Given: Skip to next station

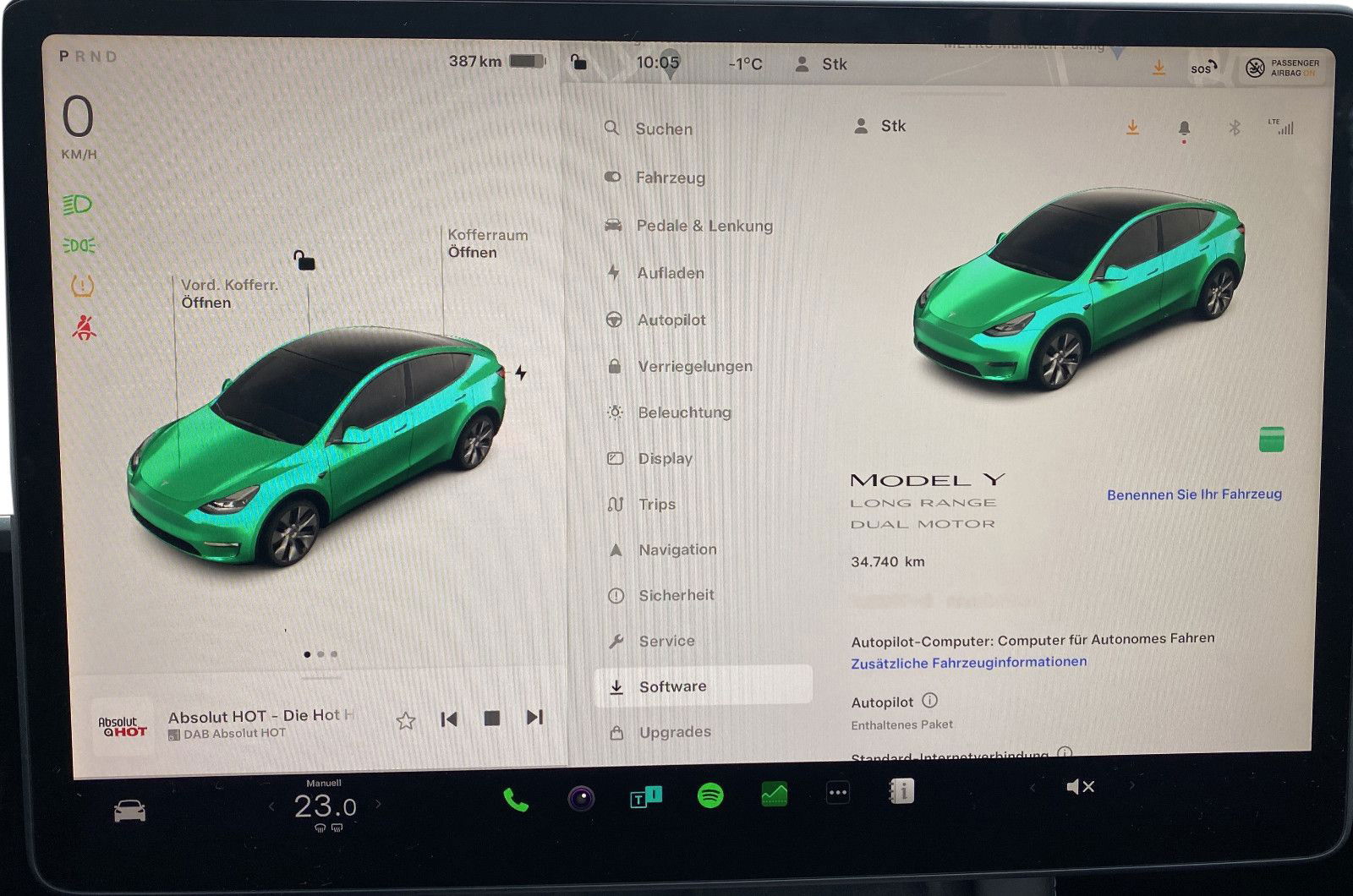Looking at the screenshot, I should (534, 718).
